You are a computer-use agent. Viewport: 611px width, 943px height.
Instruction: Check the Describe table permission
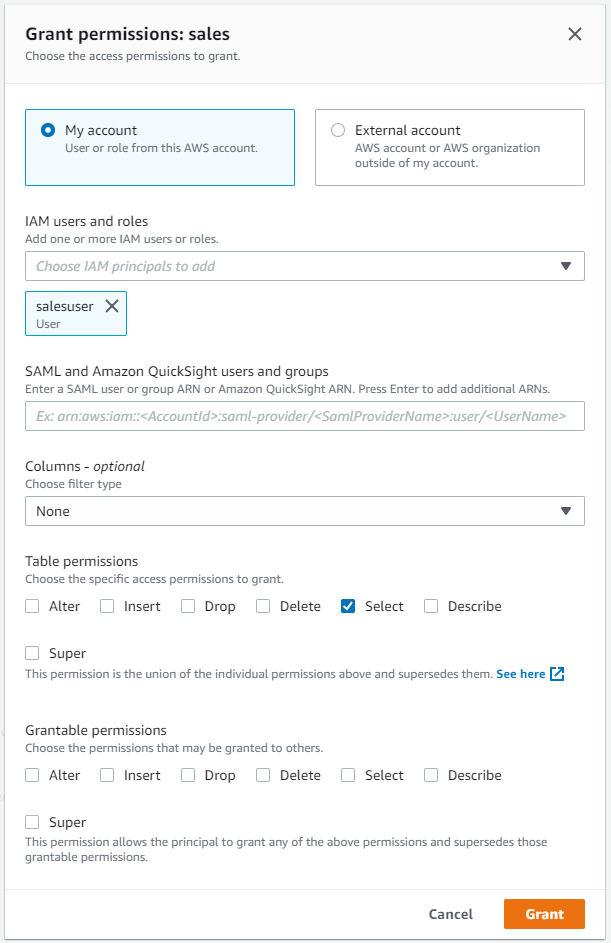(x=431, y=606)
